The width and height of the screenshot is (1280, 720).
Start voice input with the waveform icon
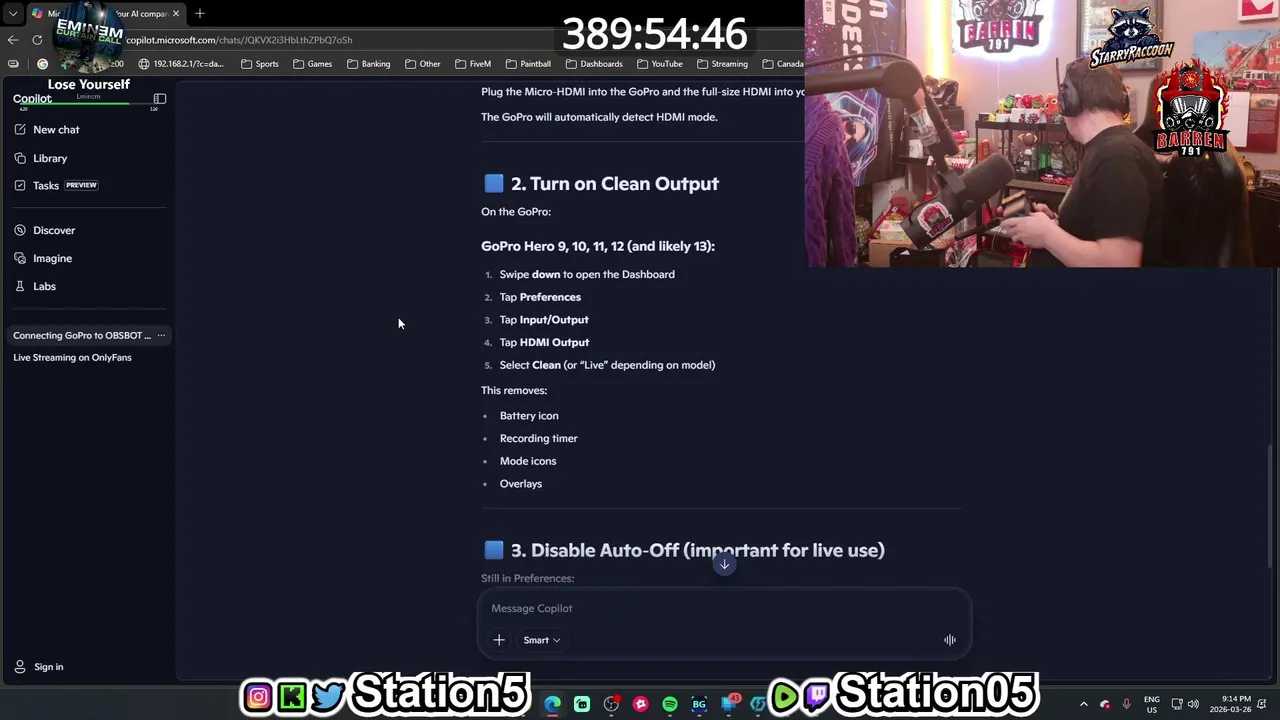pos(949,640)
